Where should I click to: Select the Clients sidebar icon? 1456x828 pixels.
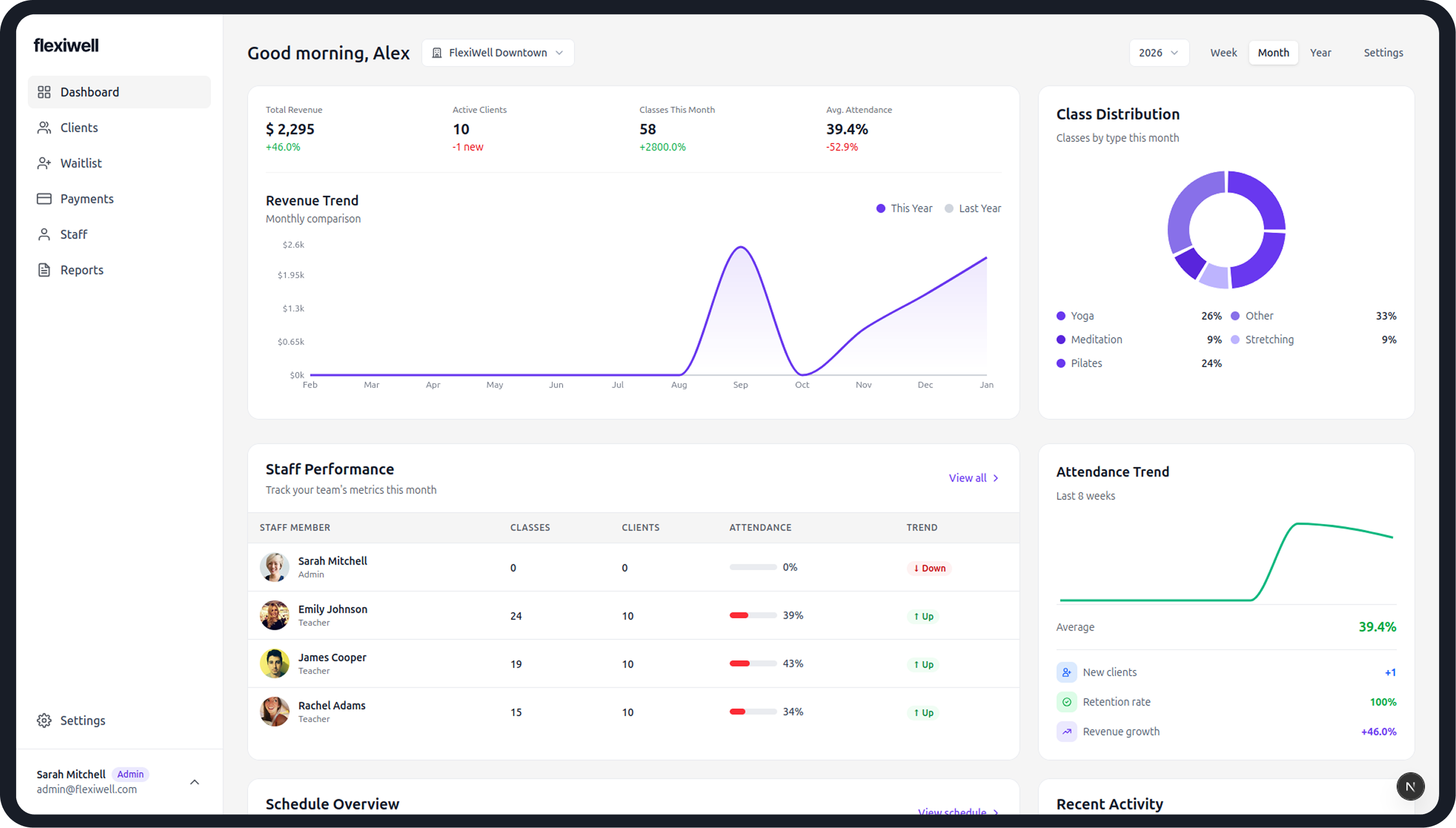point(44,127)
